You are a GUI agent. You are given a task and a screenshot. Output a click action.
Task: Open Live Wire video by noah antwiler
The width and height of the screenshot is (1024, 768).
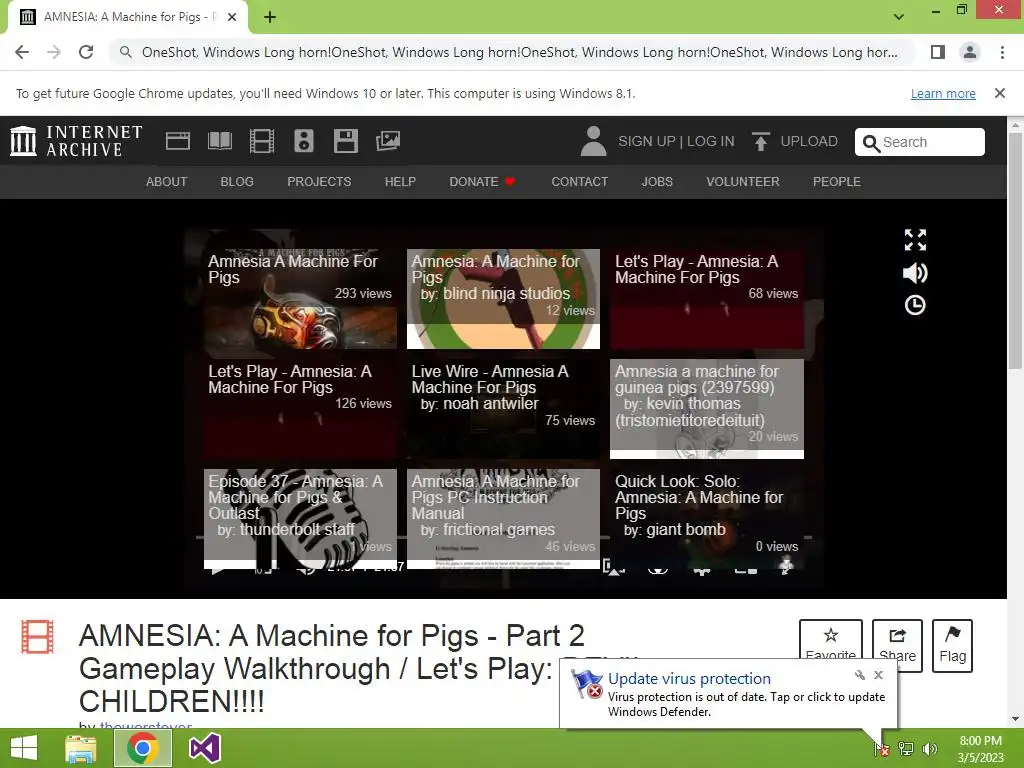click(x=503, y=409)
